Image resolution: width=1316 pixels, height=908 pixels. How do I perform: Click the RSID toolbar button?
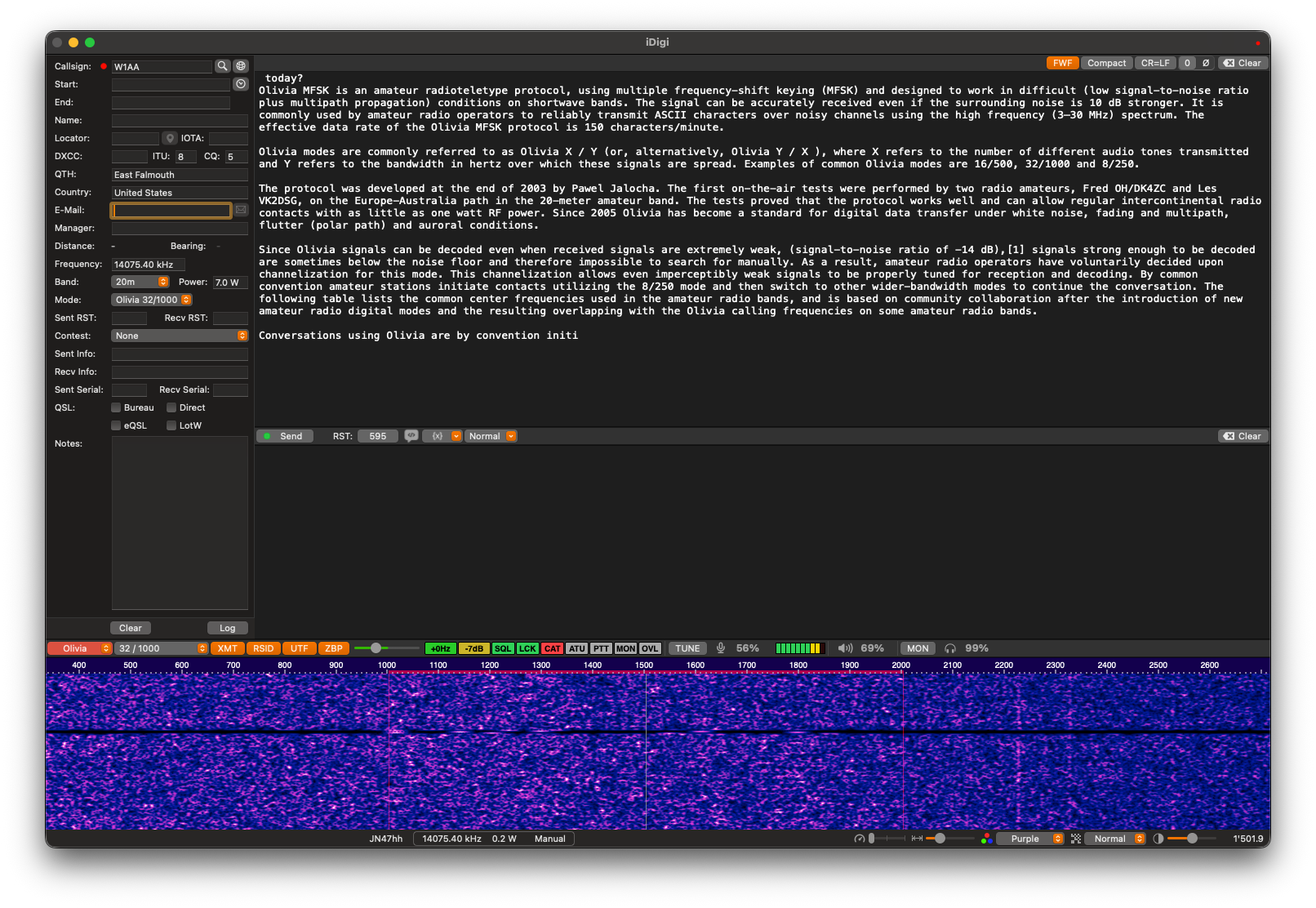click(x=264, y=648)
